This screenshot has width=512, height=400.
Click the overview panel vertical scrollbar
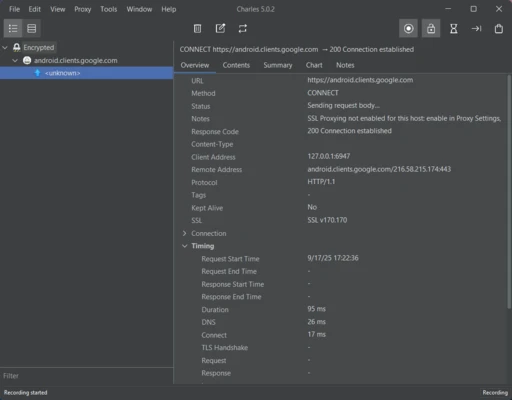(x=509, y=192)
